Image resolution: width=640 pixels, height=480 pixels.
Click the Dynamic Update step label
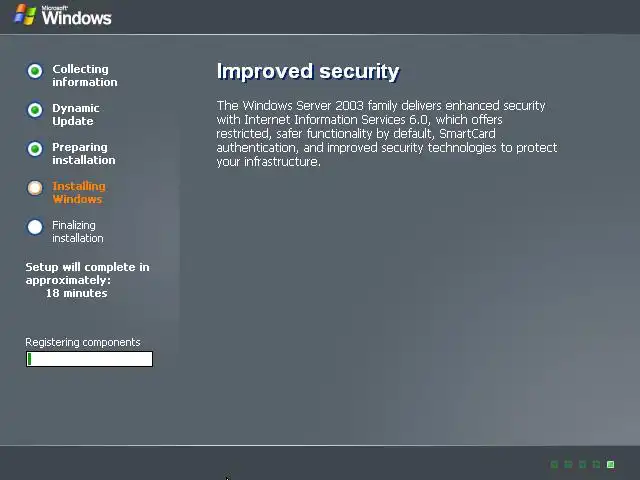click(76, 114)
